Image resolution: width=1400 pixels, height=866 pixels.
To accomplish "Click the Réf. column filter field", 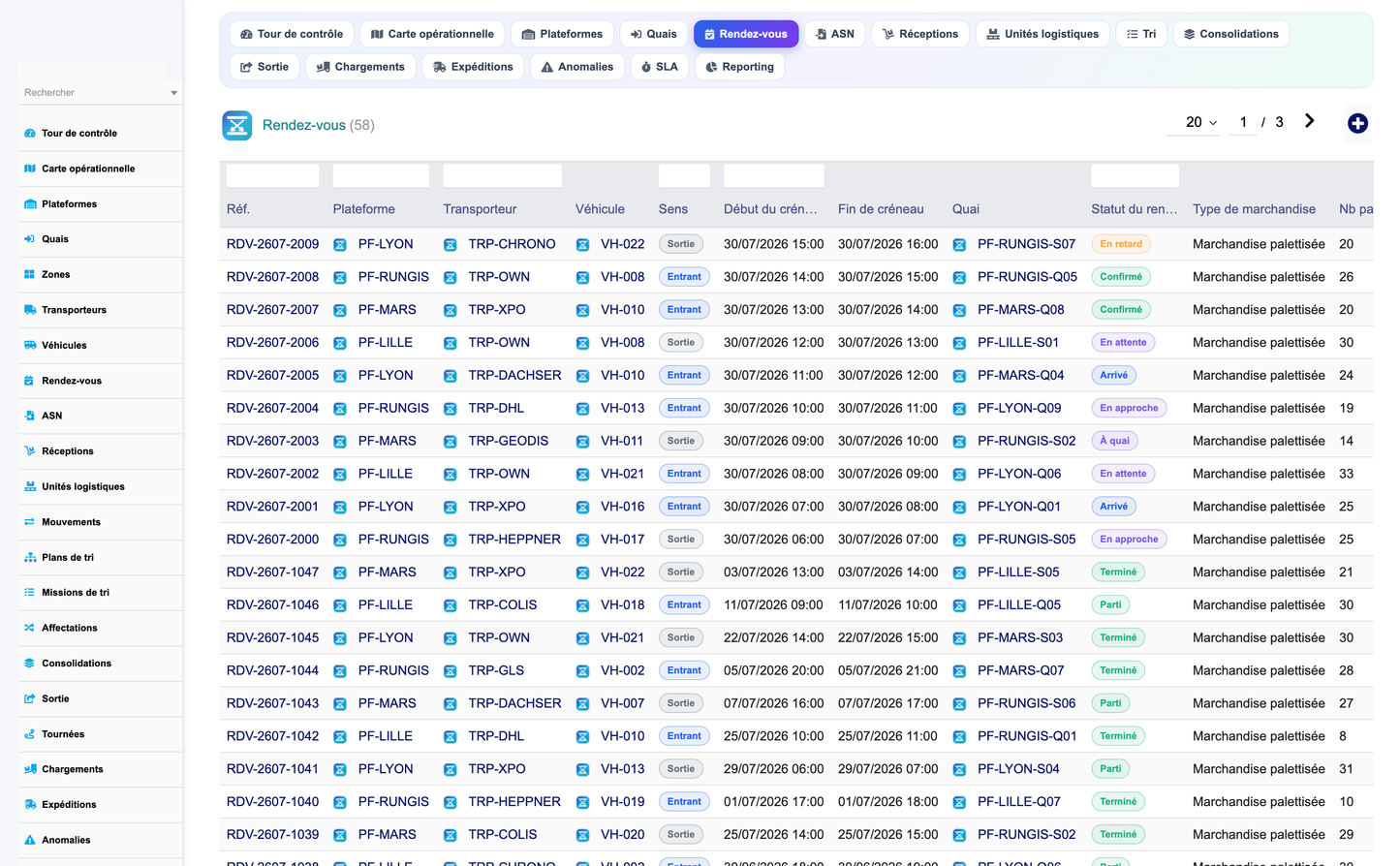I will pos(272,175).
